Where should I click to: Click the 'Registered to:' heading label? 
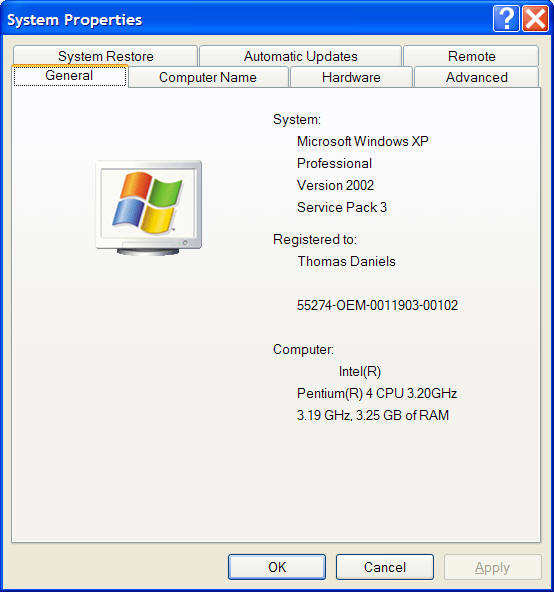click(315, 239)
